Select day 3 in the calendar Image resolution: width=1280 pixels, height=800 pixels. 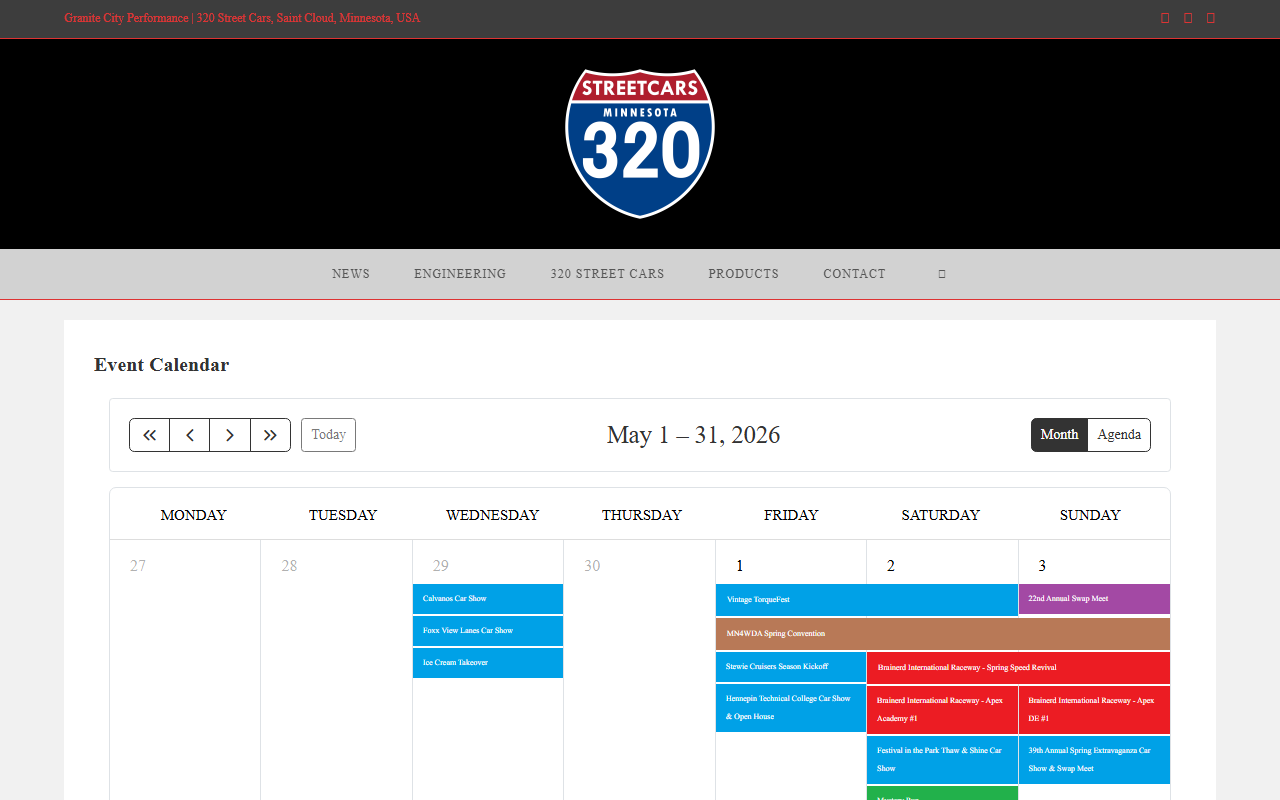click(1042, 566)
